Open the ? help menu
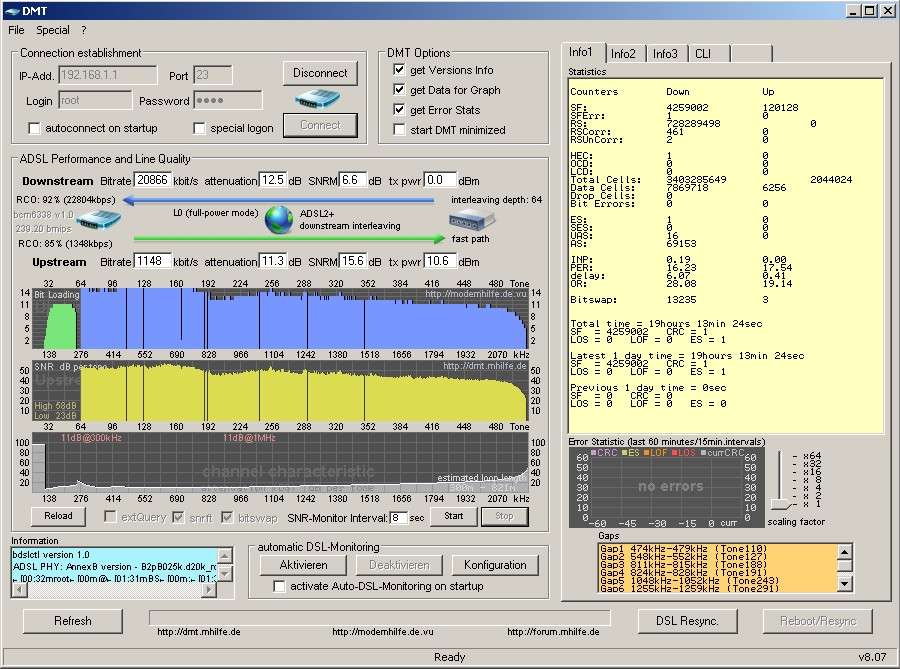900x669 pixels. [x=84, y=30]
